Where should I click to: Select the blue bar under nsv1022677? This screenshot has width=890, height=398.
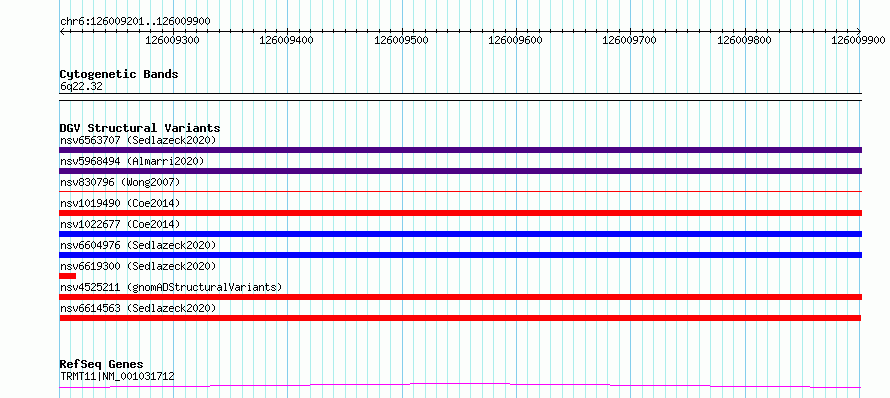tap(460, 234)
